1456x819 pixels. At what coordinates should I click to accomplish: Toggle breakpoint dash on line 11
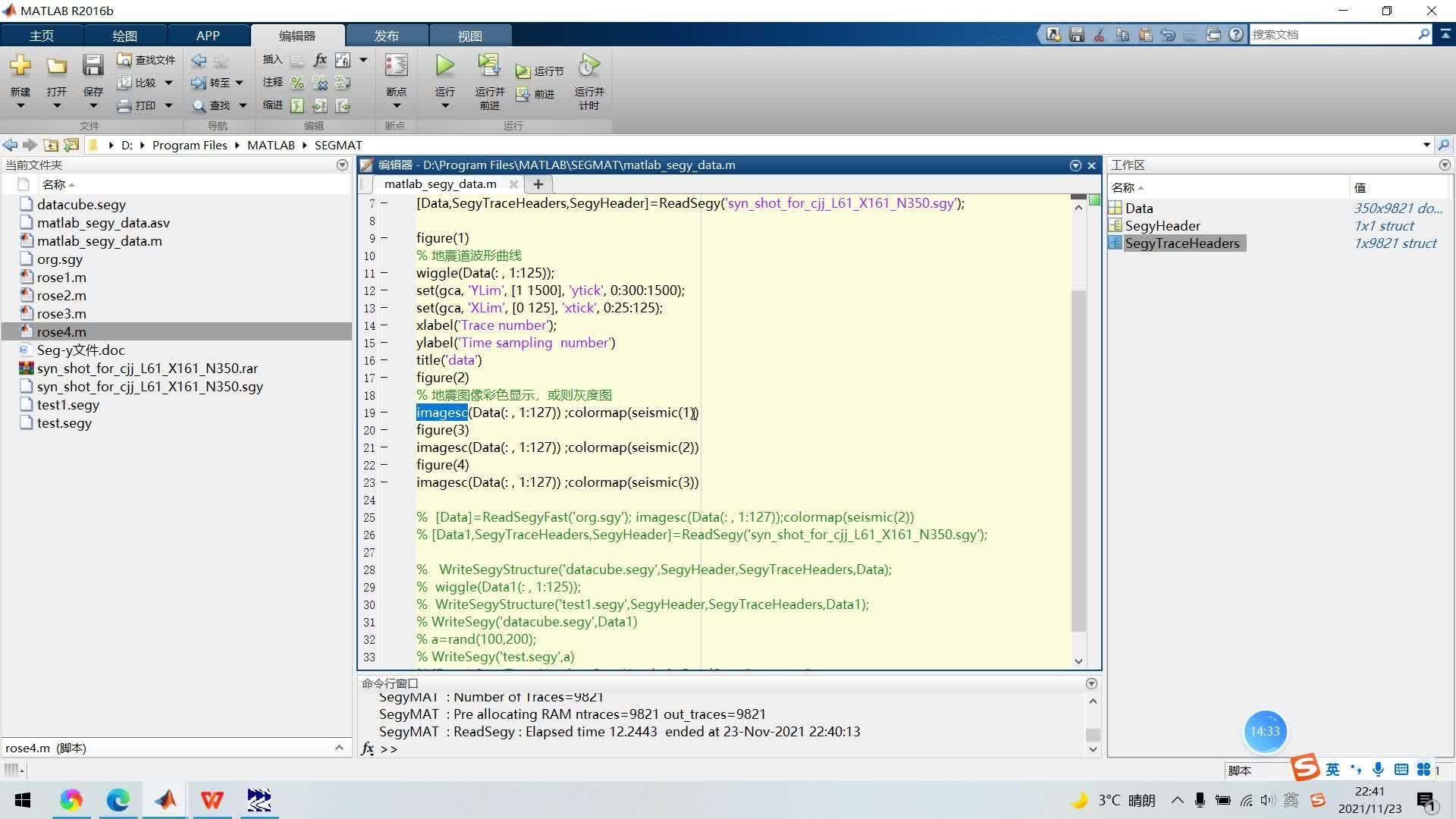[384, 273]
